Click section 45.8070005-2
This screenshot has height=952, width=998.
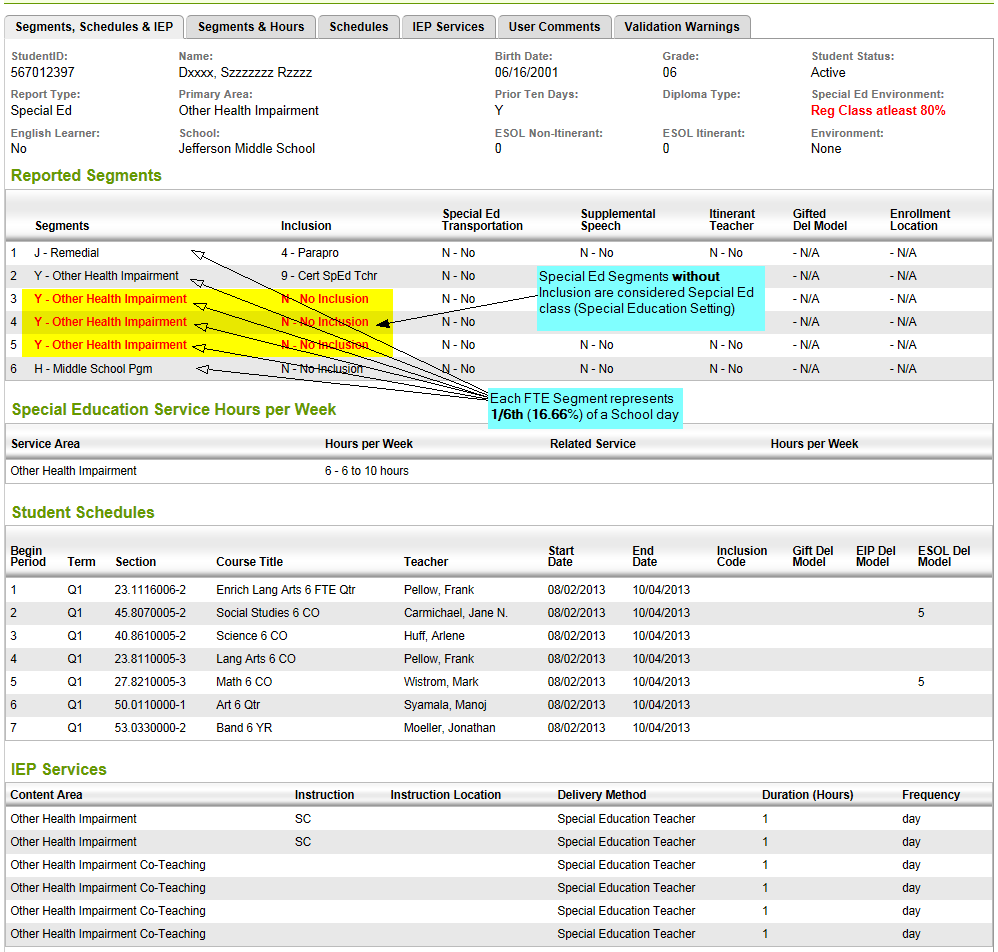click(150, 613)
